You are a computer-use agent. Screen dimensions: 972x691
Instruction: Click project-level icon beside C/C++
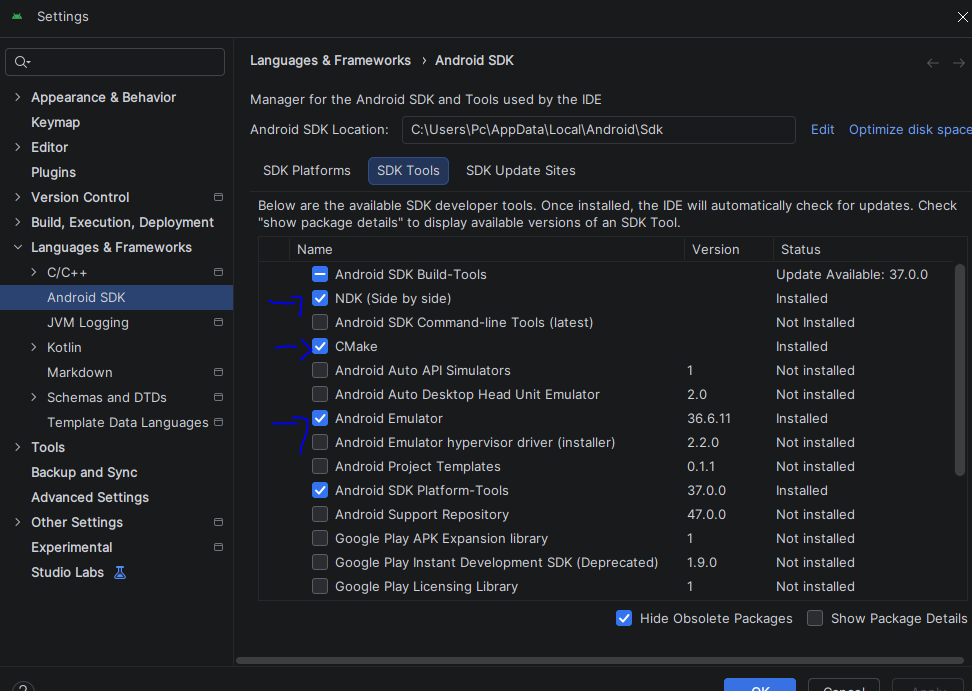pyautogui.click(x=218, y=272)
